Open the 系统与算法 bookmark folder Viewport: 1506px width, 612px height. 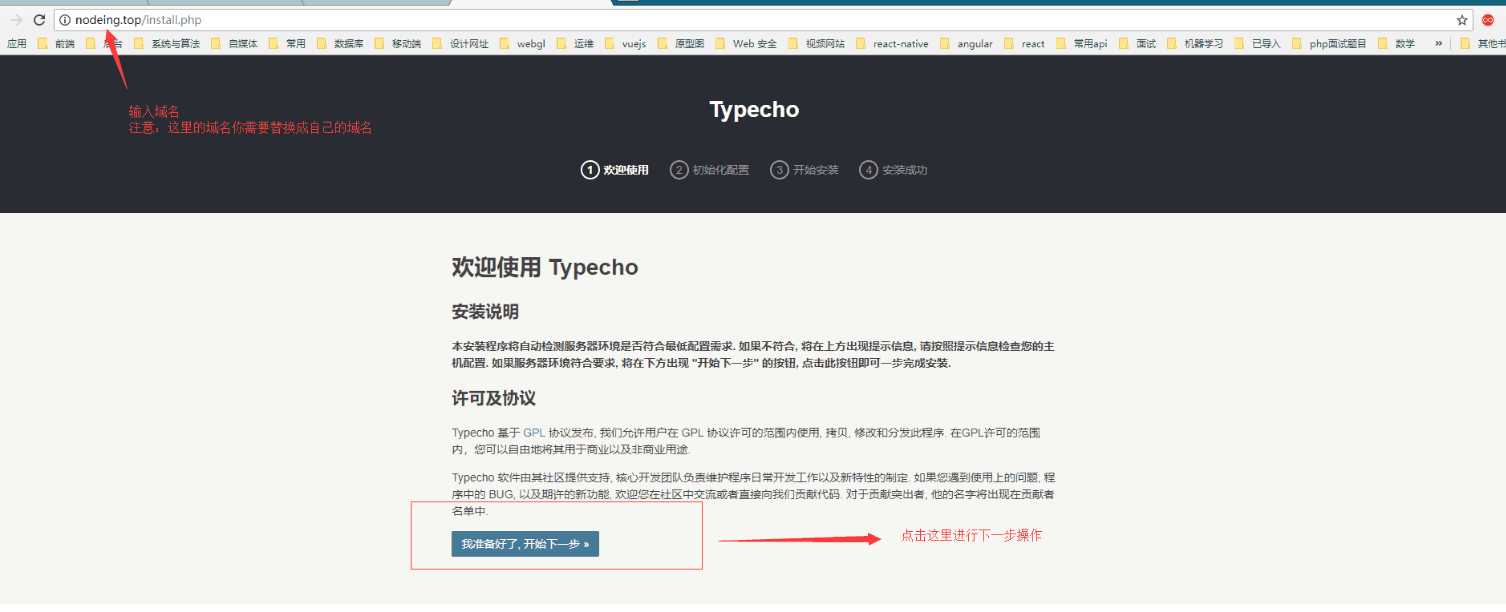click(x=167, y=44)
